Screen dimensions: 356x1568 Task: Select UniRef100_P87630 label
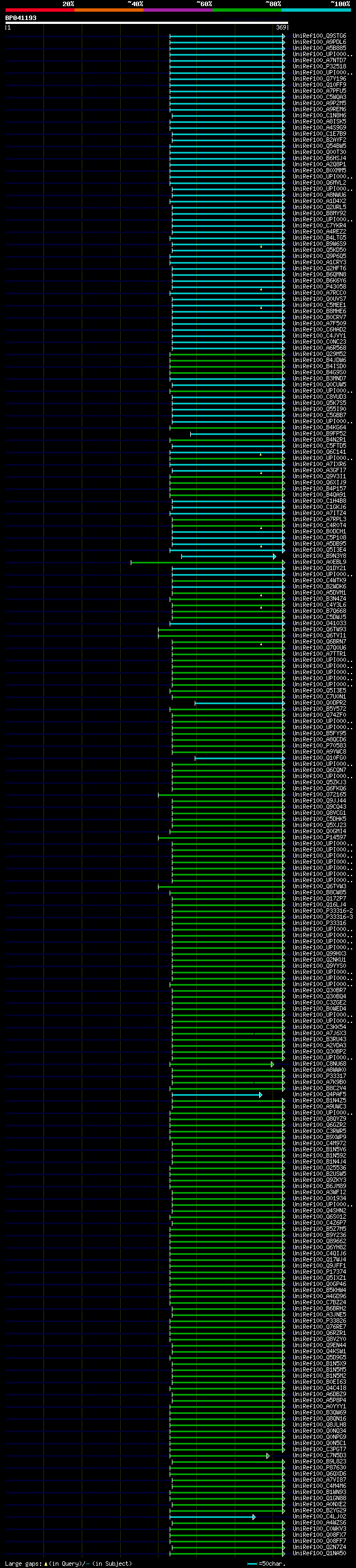tap(319, 1467)
